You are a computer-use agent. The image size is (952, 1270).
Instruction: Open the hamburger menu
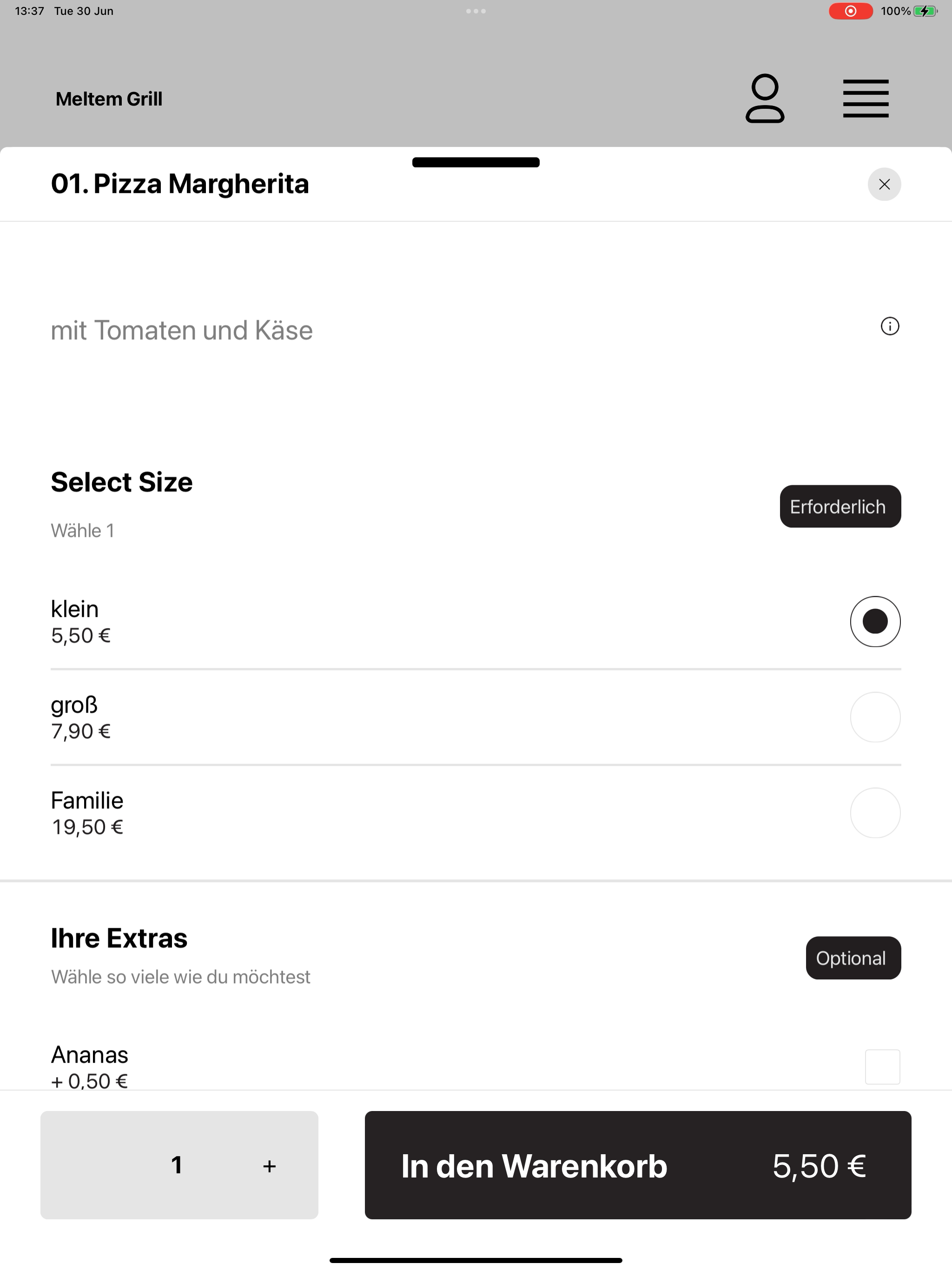[866, 99]
